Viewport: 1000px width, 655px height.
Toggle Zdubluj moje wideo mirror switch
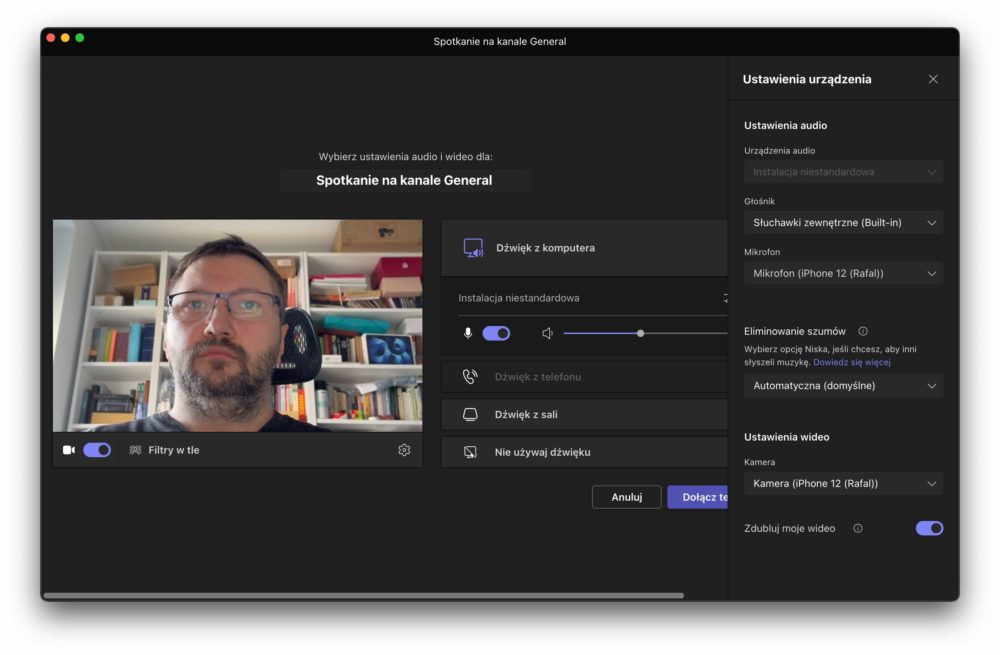929,529
